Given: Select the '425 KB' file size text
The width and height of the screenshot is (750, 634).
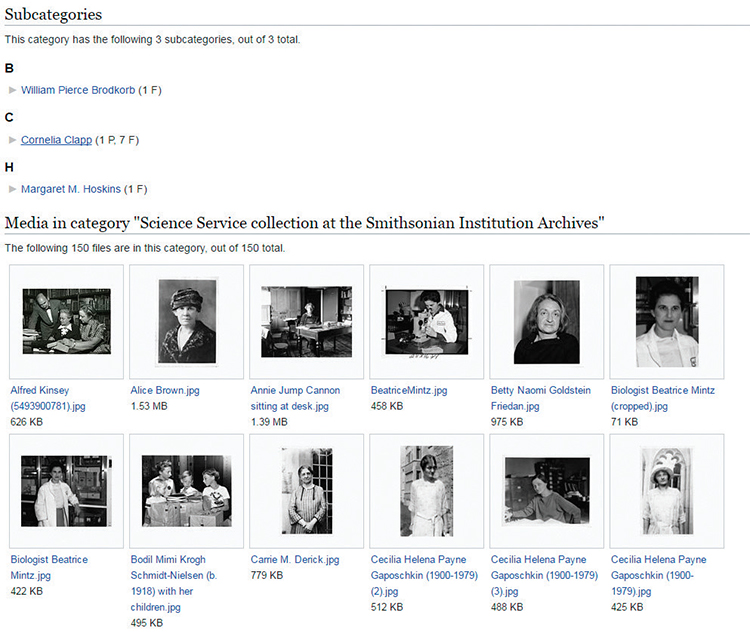Looking at the screenshot, I should coord(627,607).
